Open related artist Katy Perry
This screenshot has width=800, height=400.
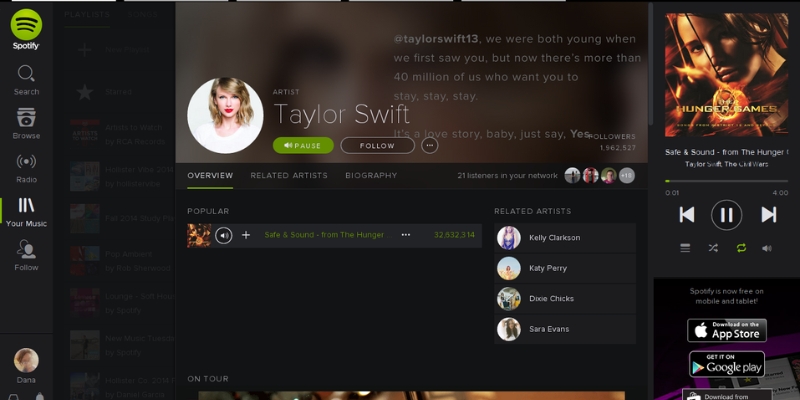(x=565, y=268)
